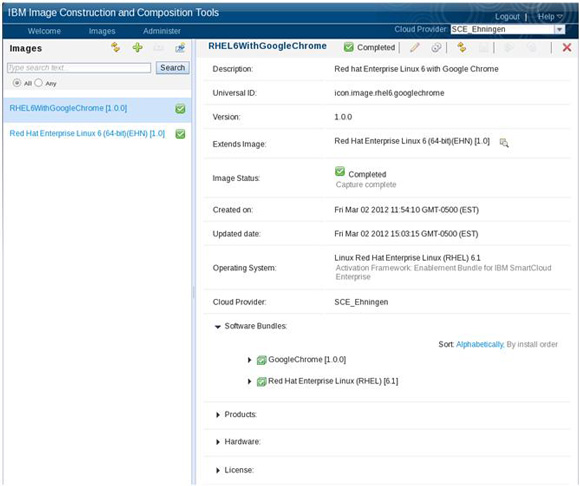Click status icon beside RHEL6WithGoogleChrome list entry
The image size is (580, 486).
pyautogui.click(x=180, y=109)
